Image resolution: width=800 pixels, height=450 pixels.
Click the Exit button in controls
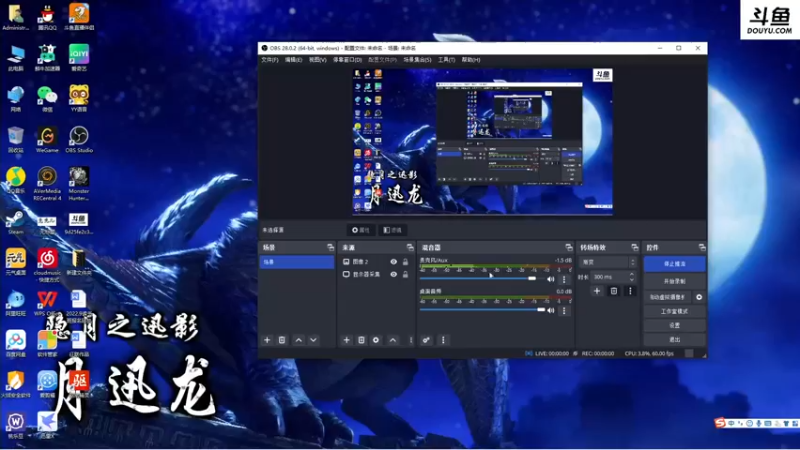click(674, 340)
